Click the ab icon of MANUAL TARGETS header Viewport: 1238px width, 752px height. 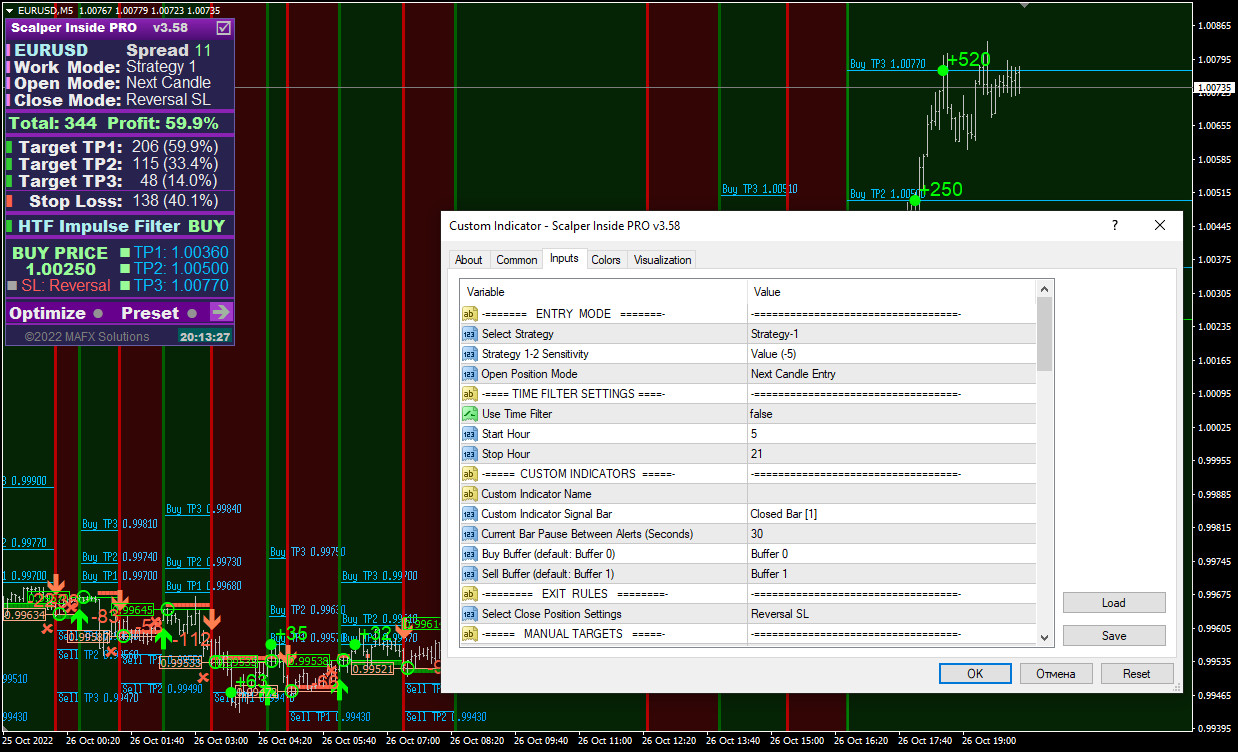[x=469, y=634]
